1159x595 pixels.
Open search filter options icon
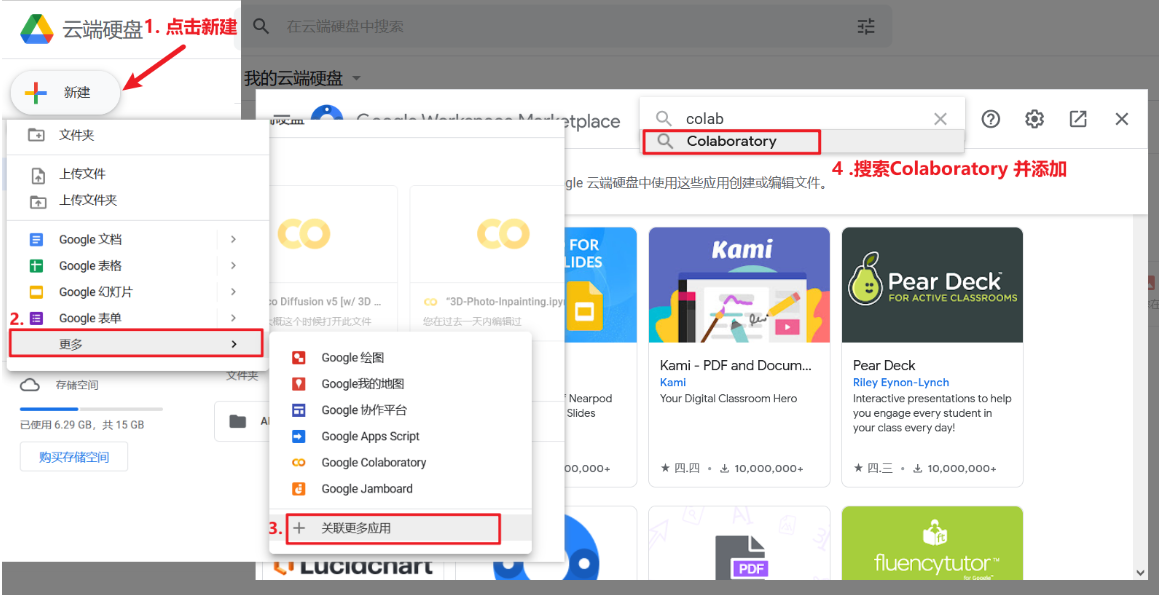pos(866,27)
